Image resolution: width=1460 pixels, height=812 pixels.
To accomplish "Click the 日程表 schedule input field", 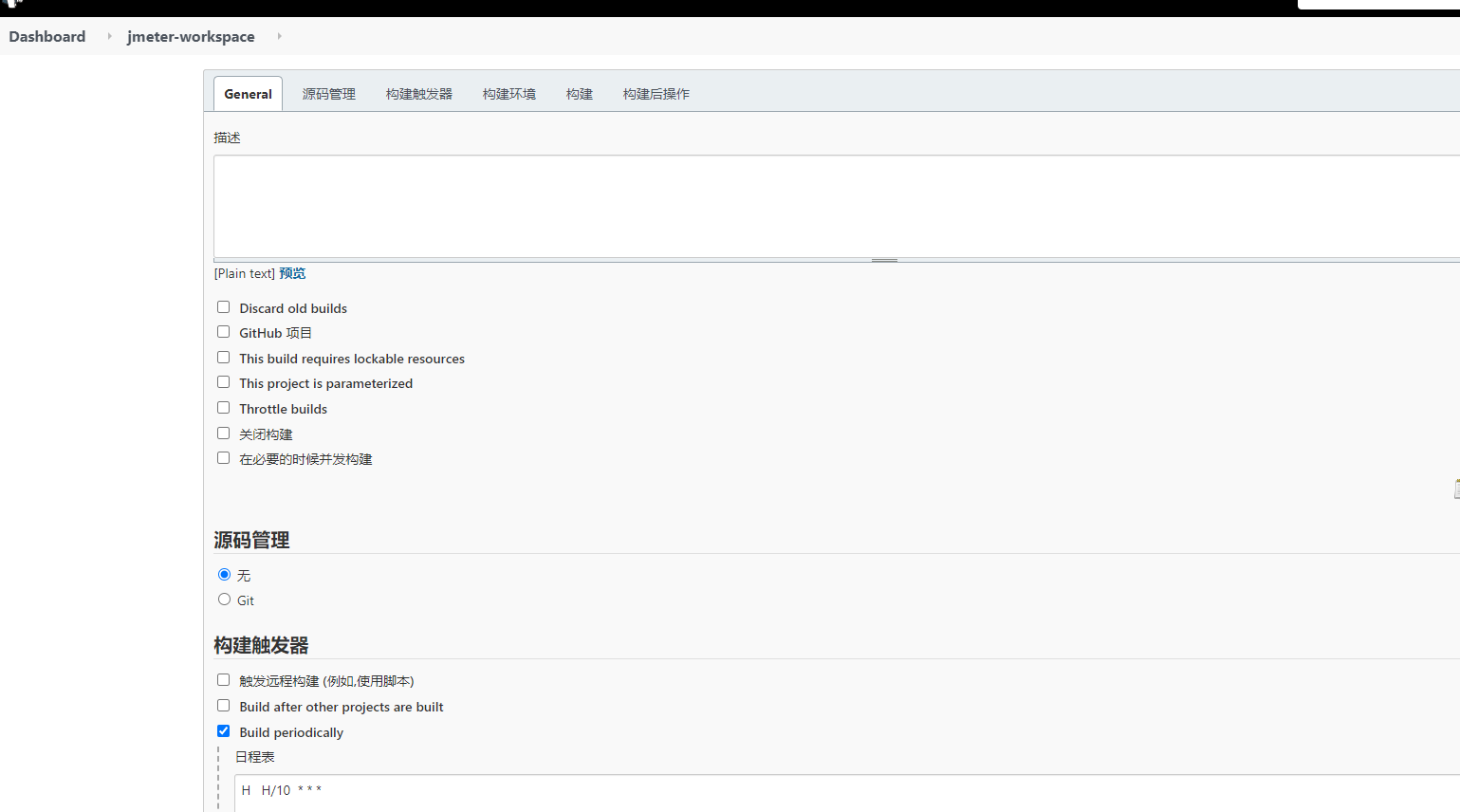I will tap(847, 793).
